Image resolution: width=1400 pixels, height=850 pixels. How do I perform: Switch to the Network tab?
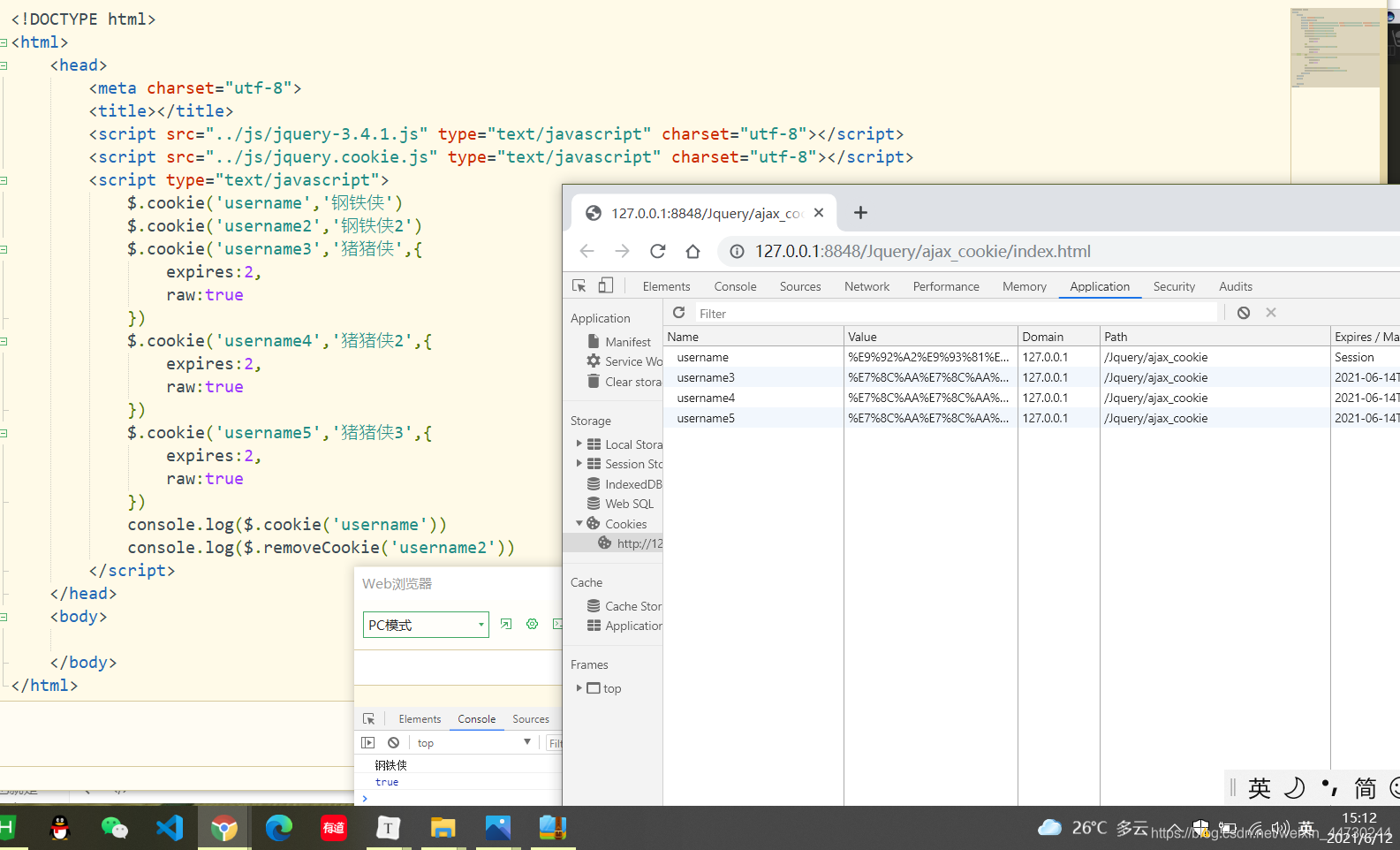point(866,286)
